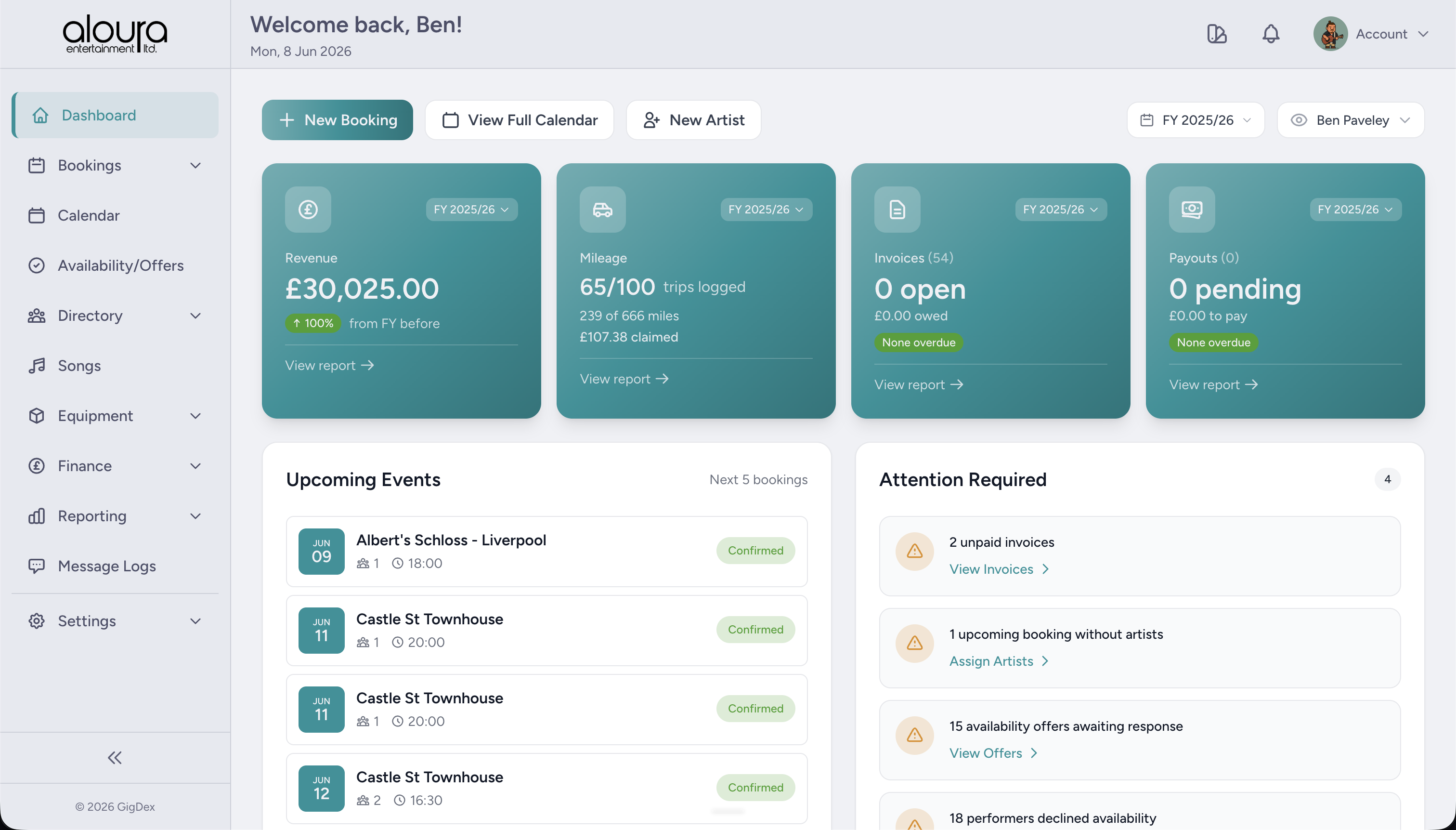The image size is (1456, 830).
Task: Click Confirmed status on 16:30 booking
Action: 755,787
